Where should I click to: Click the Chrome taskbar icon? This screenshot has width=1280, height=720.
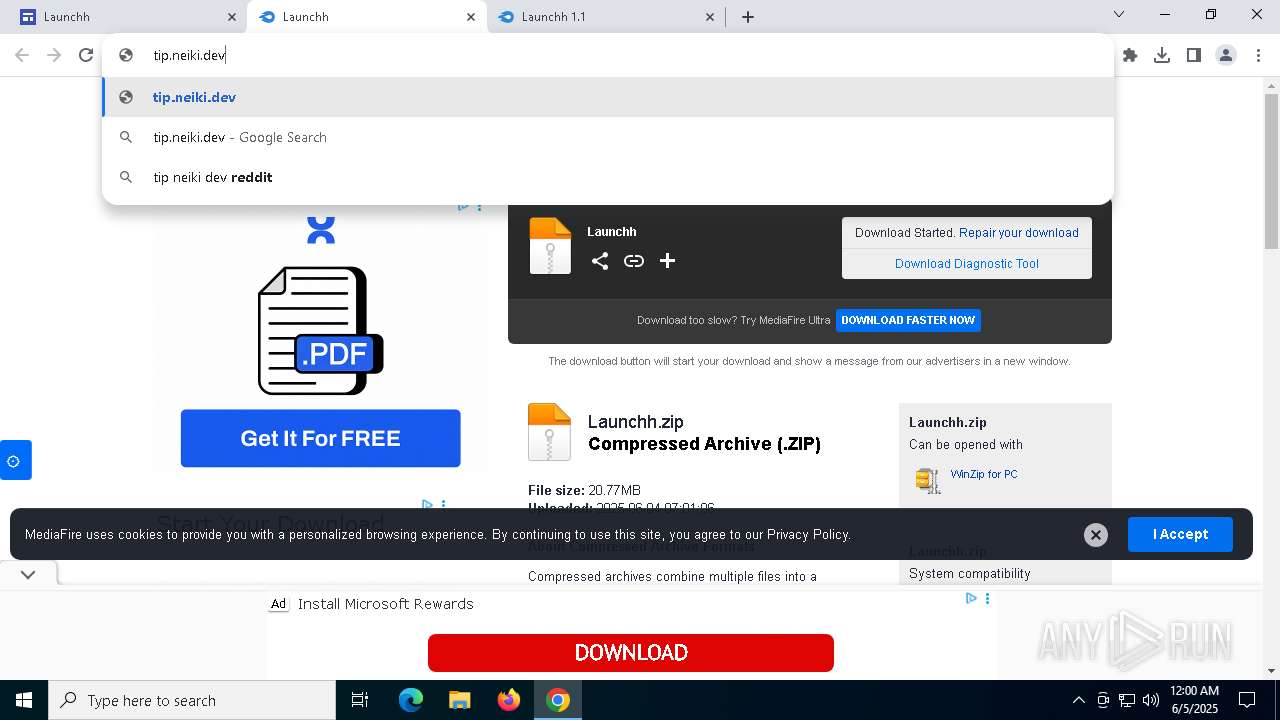point(558,700)
